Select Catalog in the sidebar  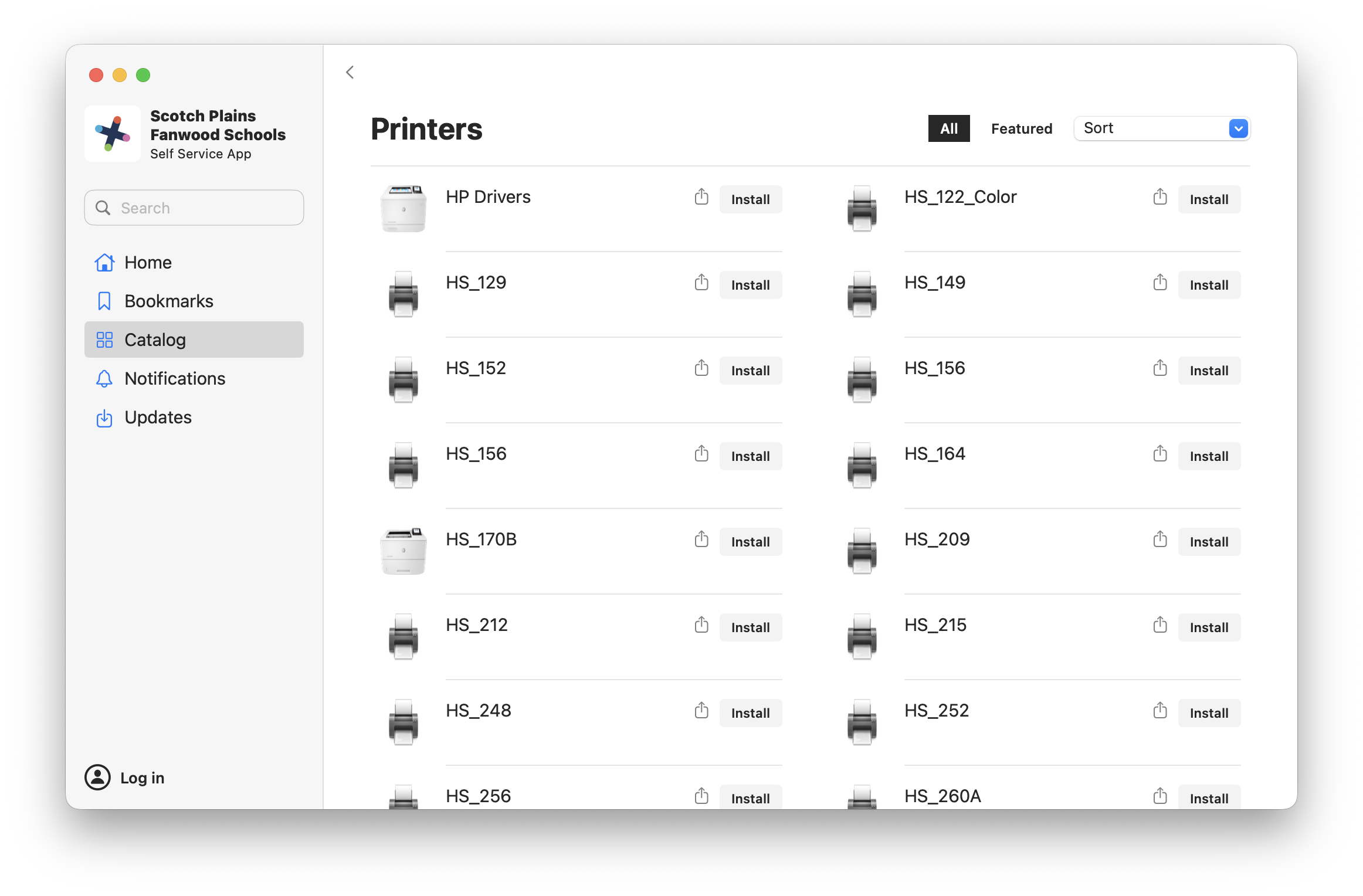(155, 340)
